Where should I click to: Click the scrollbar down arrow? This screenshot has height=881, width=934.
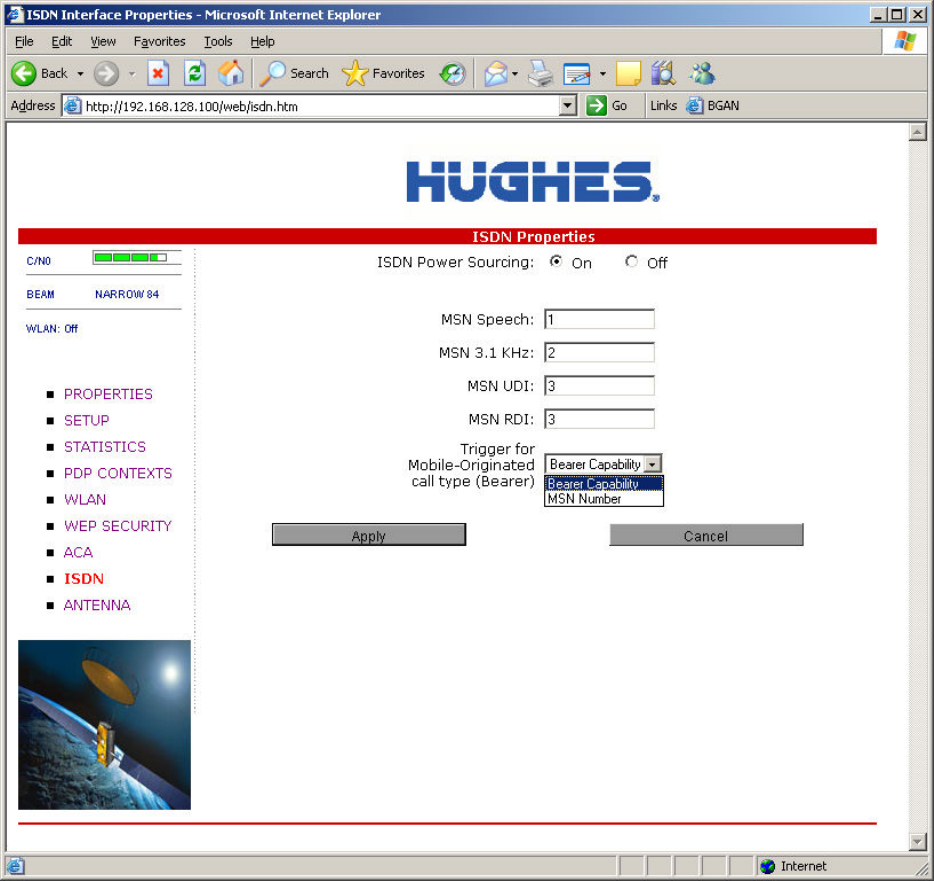coord(917,841)
